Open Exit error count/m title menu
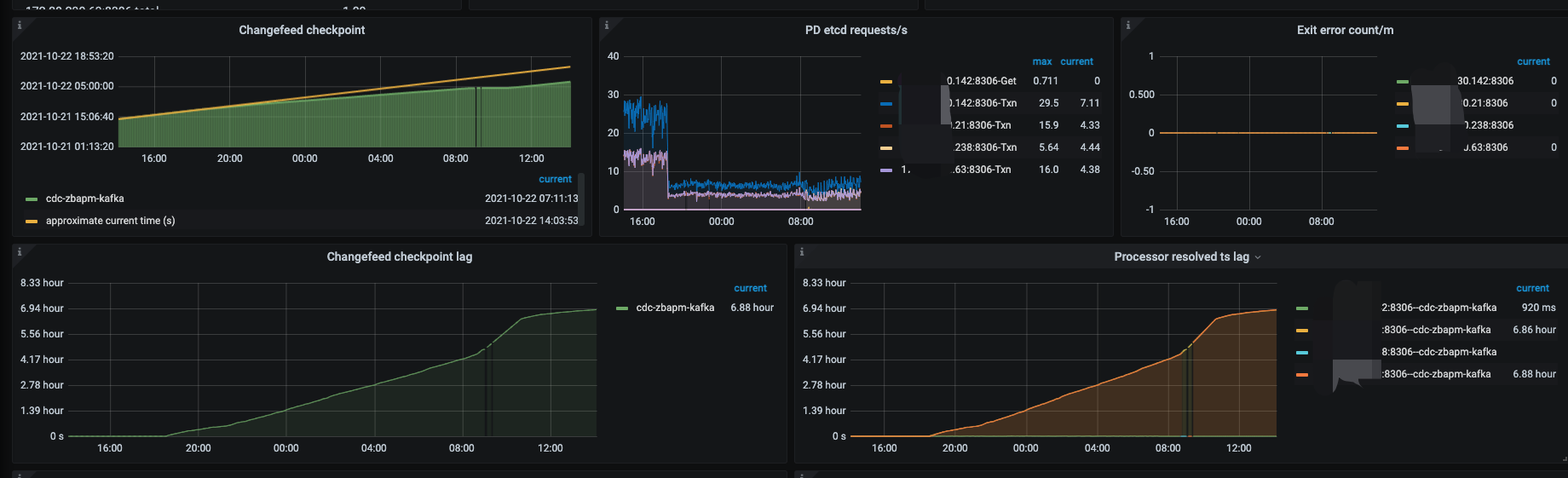1568x478 pixels. [1345, 30]
